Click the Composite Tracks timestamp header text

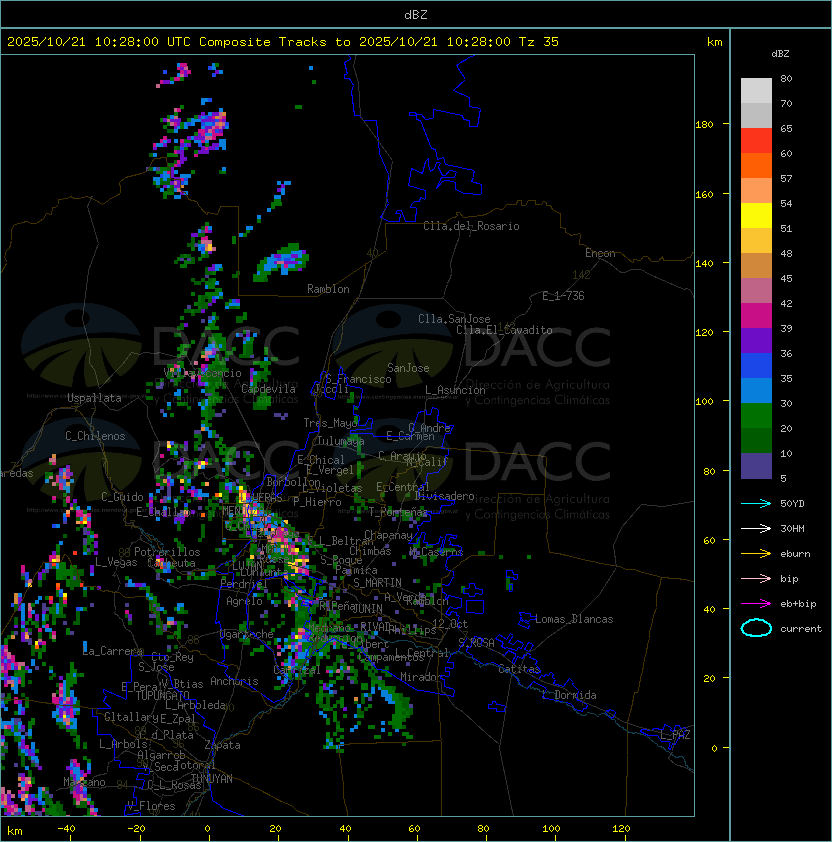[x=283, y=42]
